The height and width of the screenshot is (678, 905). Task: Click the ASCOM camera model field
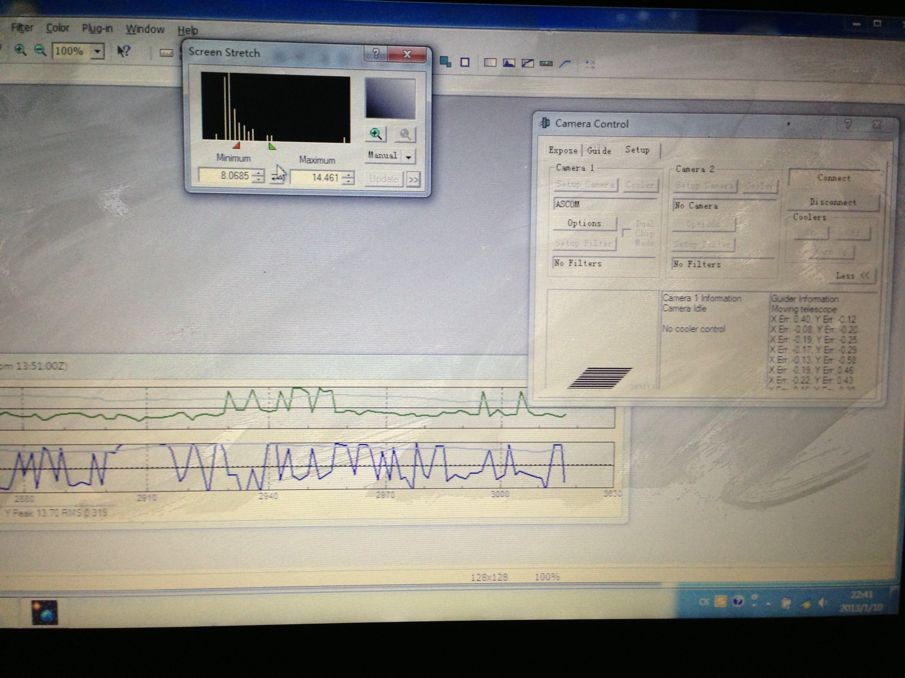click(604, 204)
